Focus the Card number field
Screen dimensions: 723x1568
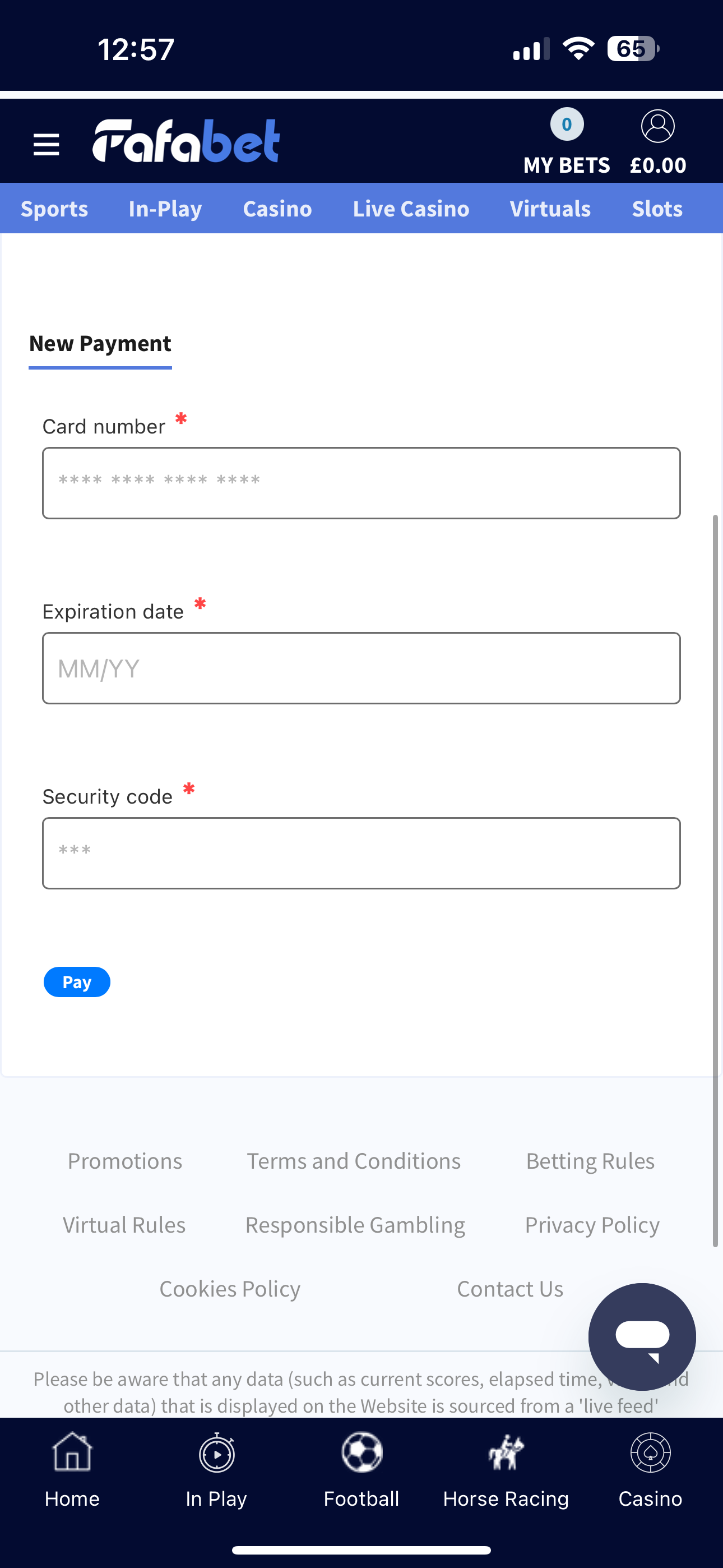pos(361,483)
